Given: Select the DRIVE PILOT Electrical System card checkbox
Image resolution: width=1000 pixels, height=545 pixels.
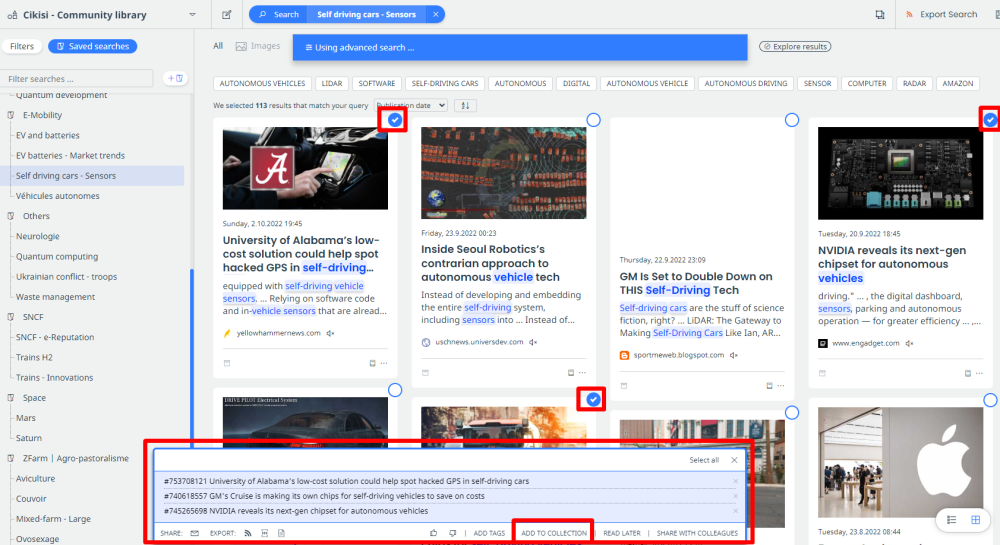Looking at the screenshot, I should click(395, 390).
